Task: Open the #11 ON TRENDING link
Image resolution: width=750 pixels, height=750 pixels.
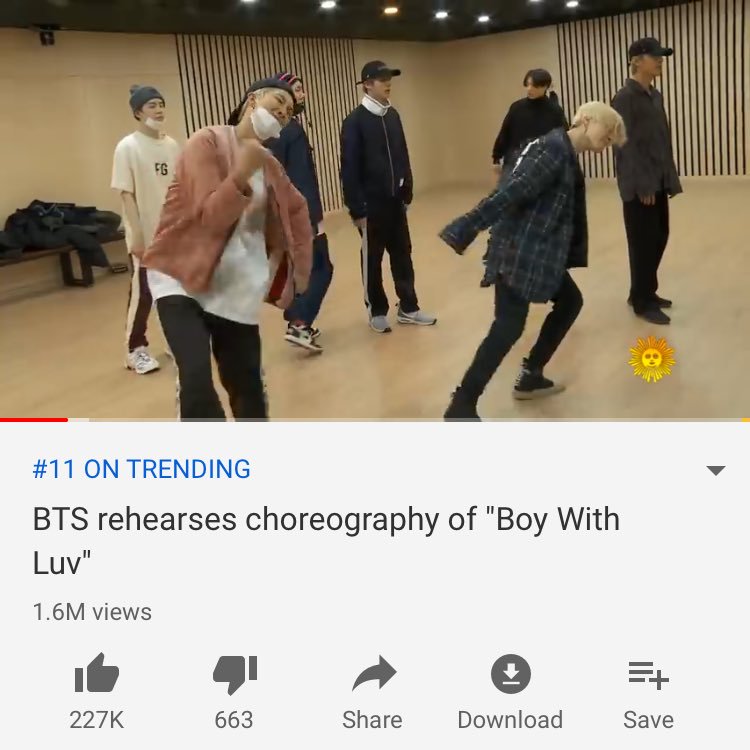Action: [x=142, y=469]
